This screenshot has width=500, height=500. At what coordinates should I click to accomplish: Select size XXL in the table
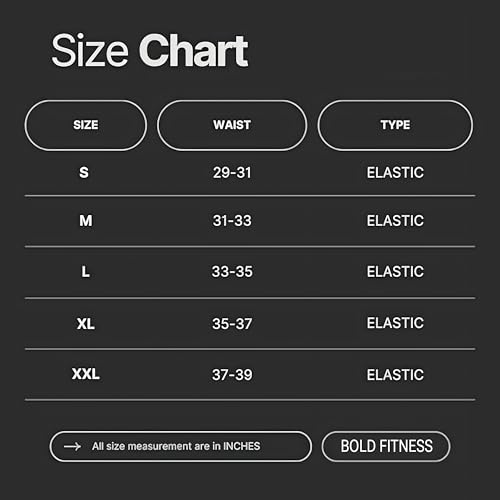tap(86, 374)
